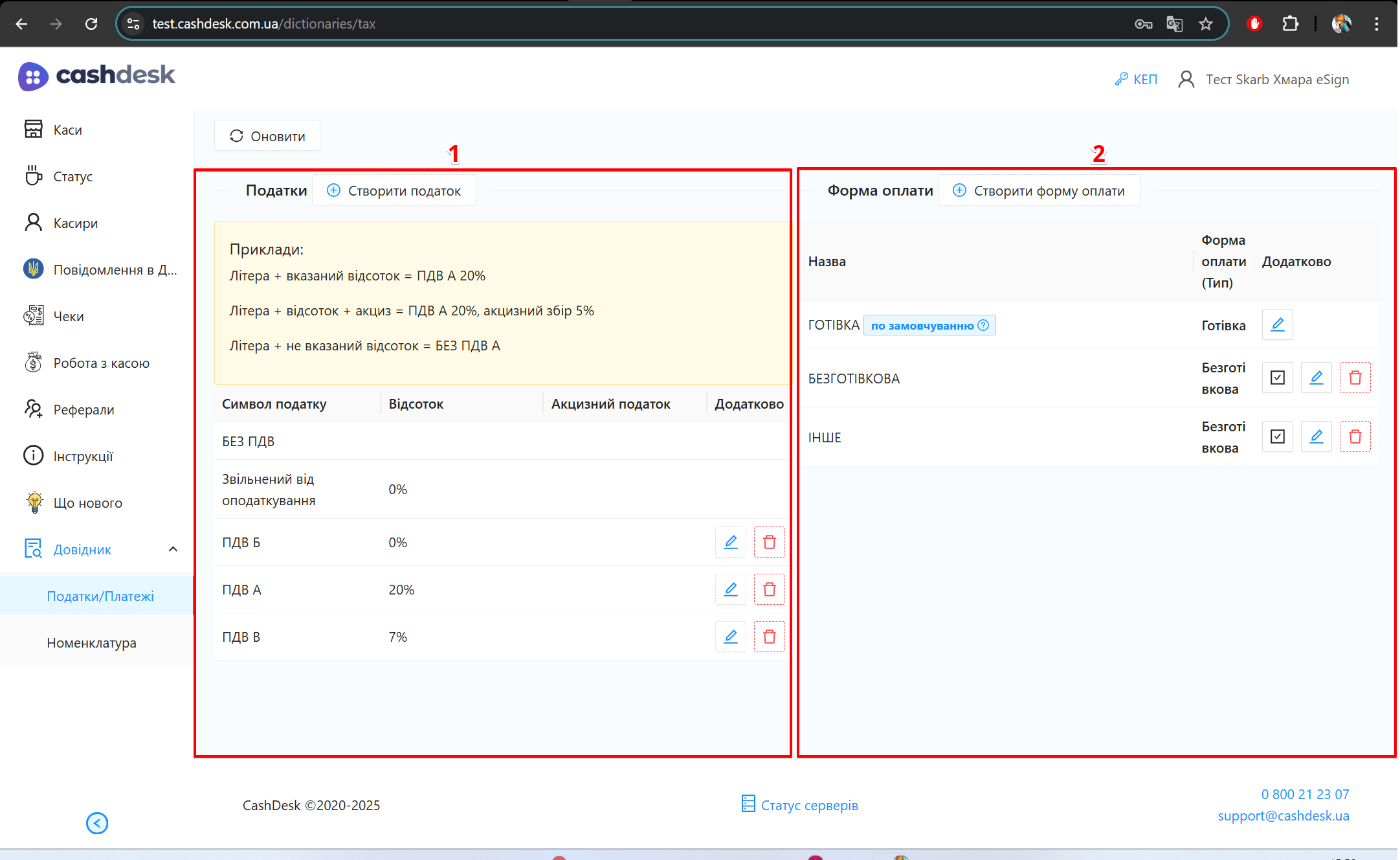Screen dimensions: 1400x860
Task: Edit the ГОТІВКА payment form
Action: (1277, 324)
